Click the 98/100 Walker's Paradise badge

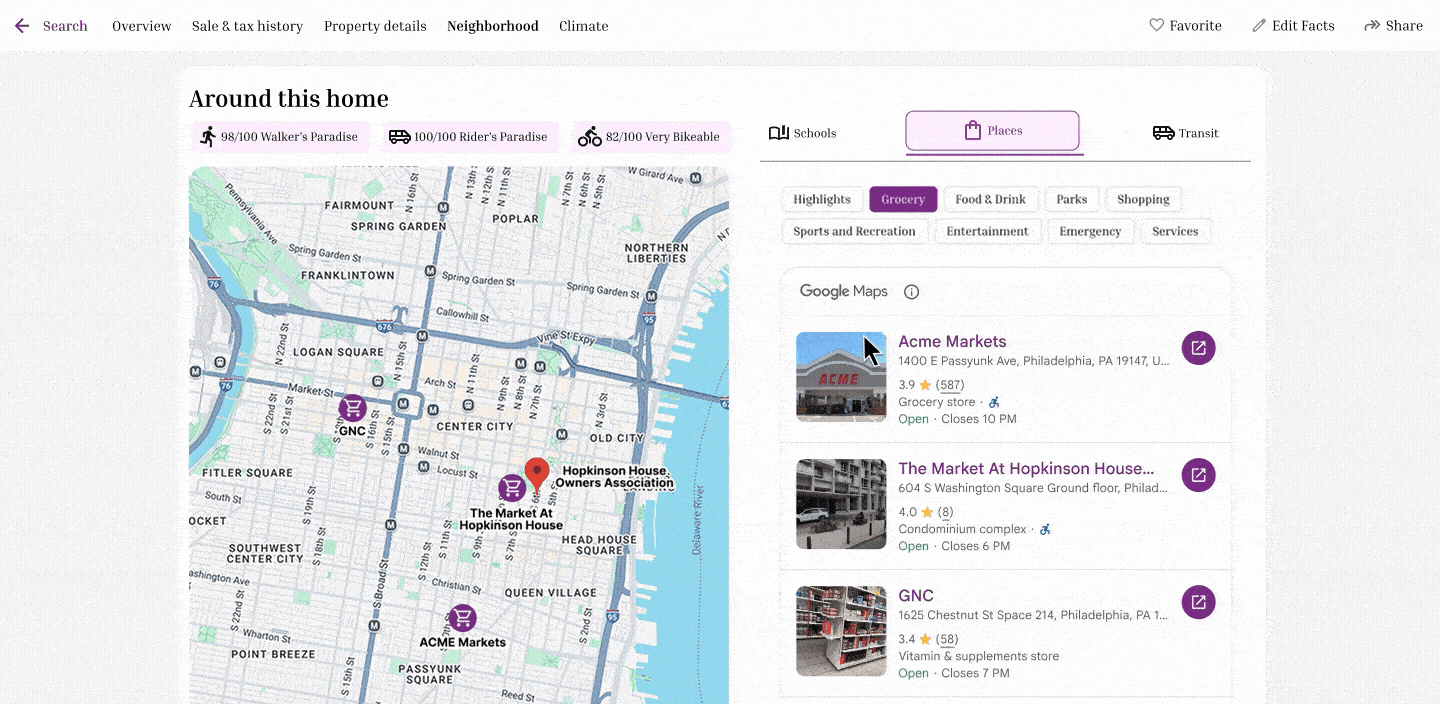point(280,136)
